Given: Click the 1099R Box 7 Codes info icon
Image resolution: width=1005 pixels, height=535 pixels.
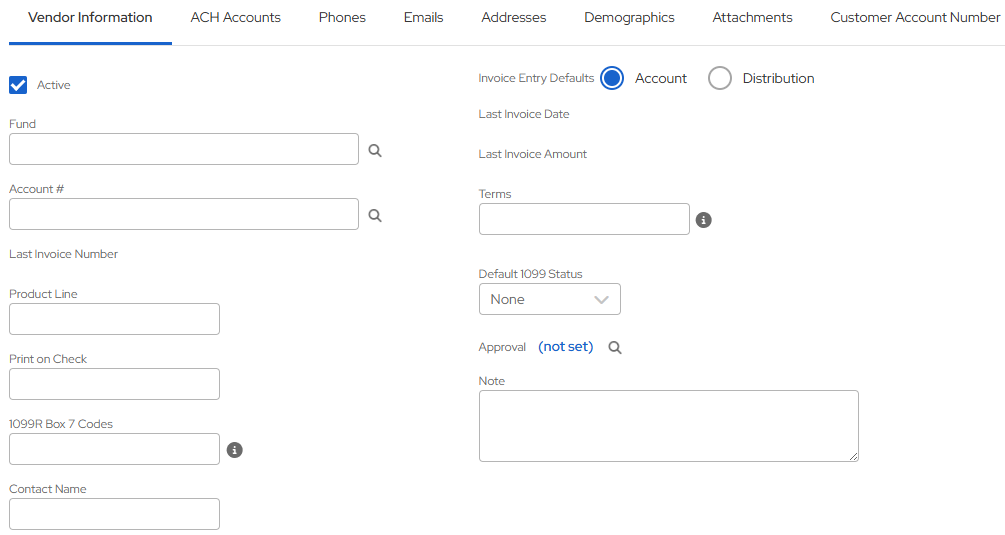Looking at the screenshot, I should pos(235,450).
